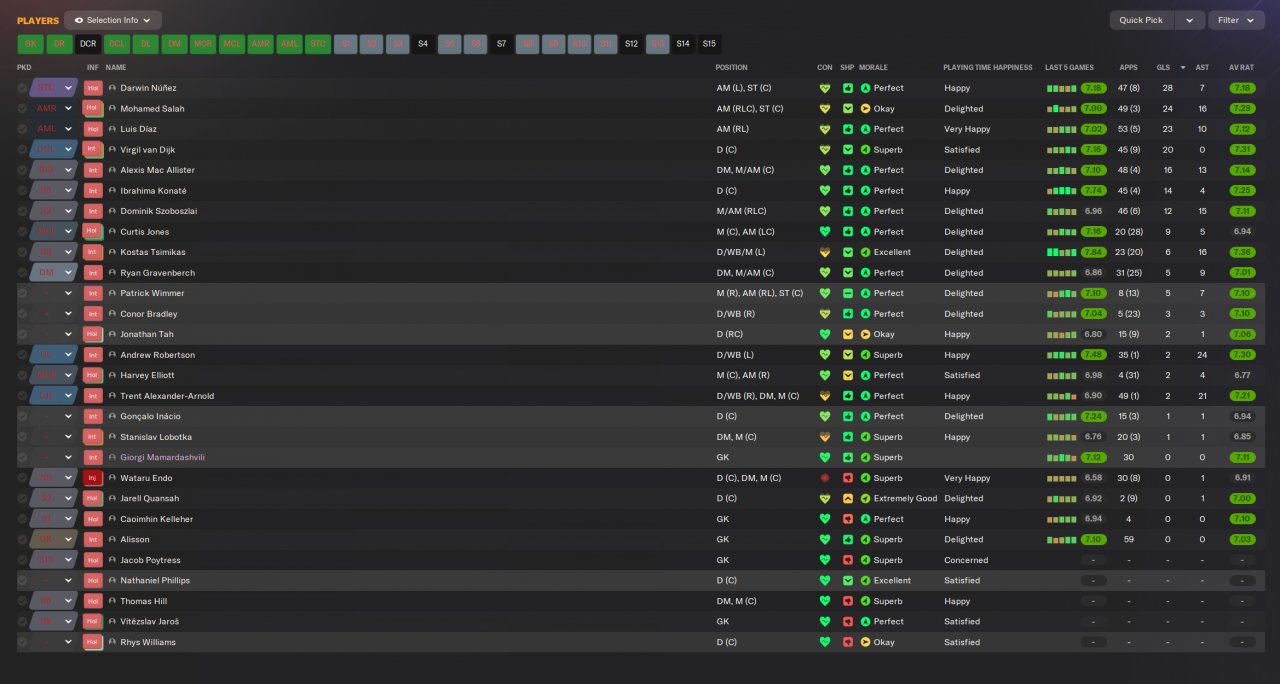
Task: Select the STC position tab
Action: (x=318, y=44)
